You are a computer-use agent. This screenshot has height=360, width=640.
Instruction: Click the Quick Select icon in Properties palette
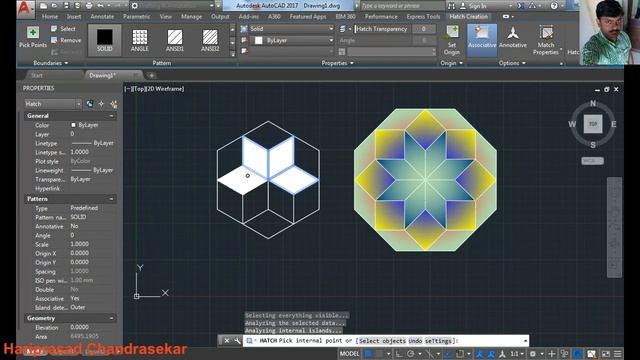pyautogui.click(x=114, y=104)
